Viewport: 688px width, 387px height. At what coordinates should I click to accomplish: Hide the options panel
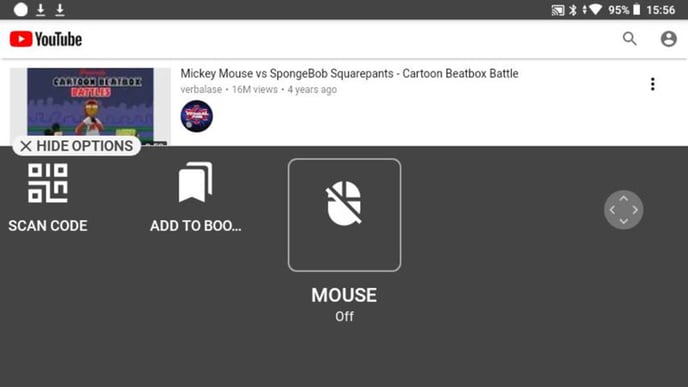[x=76, y=146]
